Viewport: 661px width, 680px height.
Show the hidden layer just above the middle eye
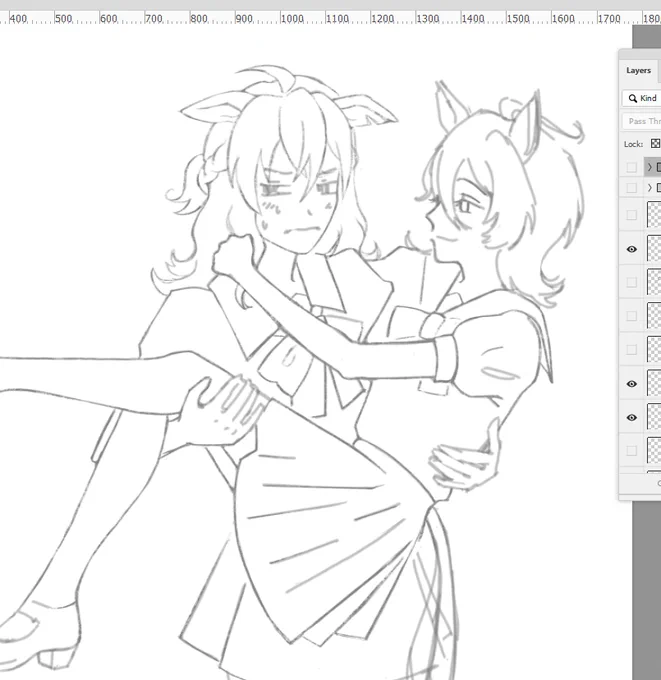632,350
